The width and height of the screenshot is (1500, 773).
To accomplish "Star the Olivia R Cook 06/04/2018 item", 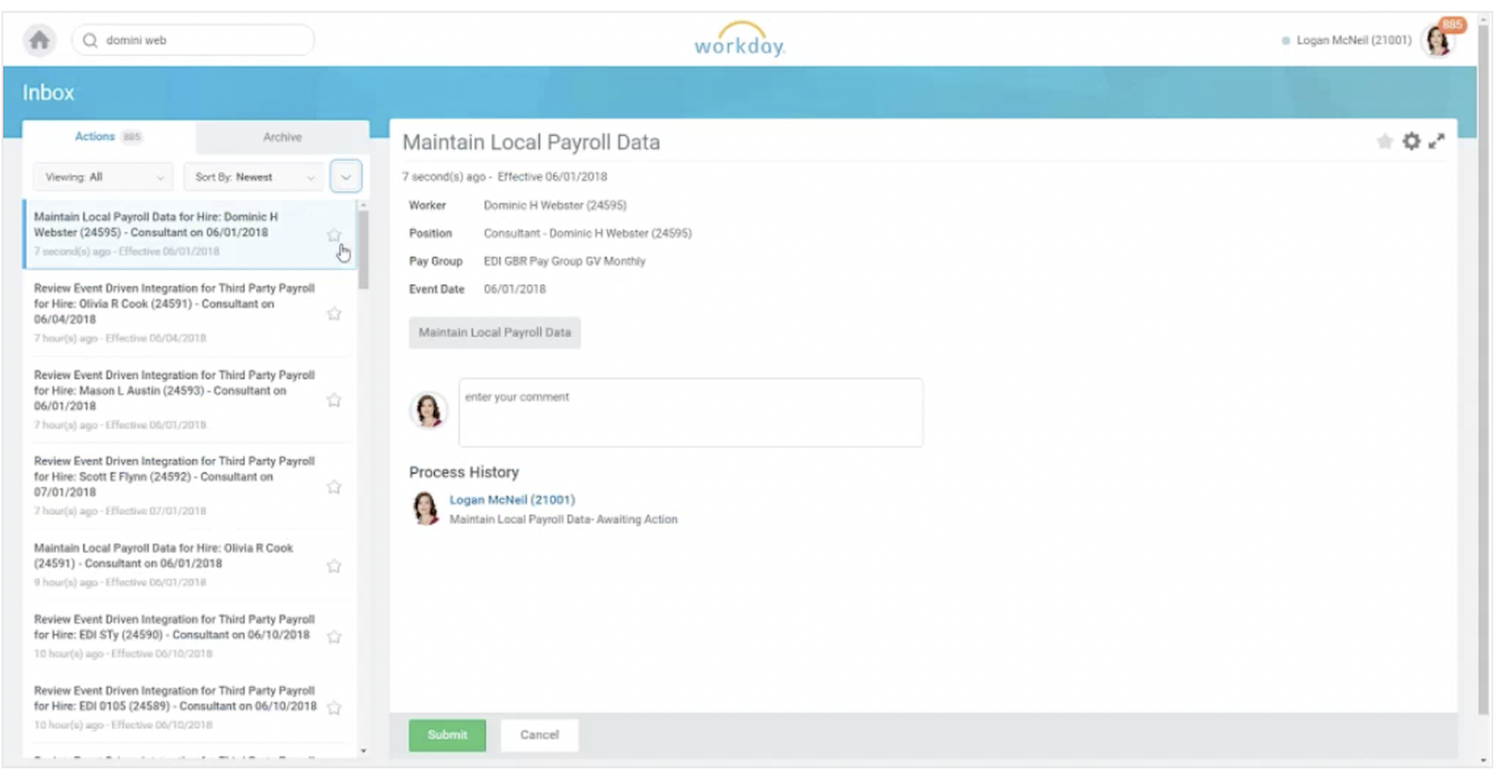I will click(334, 314).
